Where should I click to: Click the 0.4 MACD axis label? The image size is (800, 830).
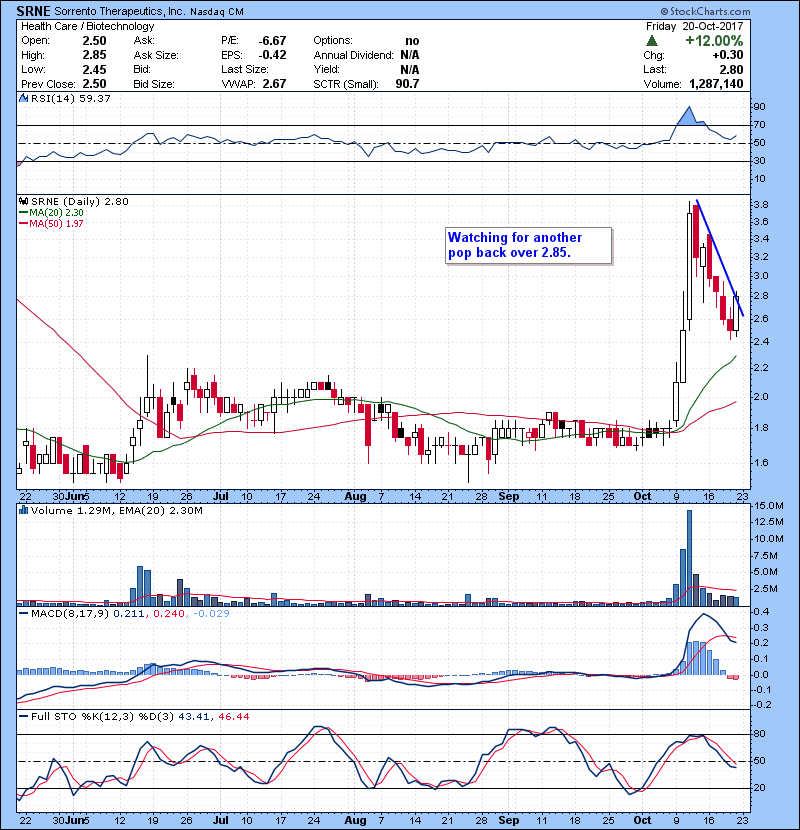(761, 612)
